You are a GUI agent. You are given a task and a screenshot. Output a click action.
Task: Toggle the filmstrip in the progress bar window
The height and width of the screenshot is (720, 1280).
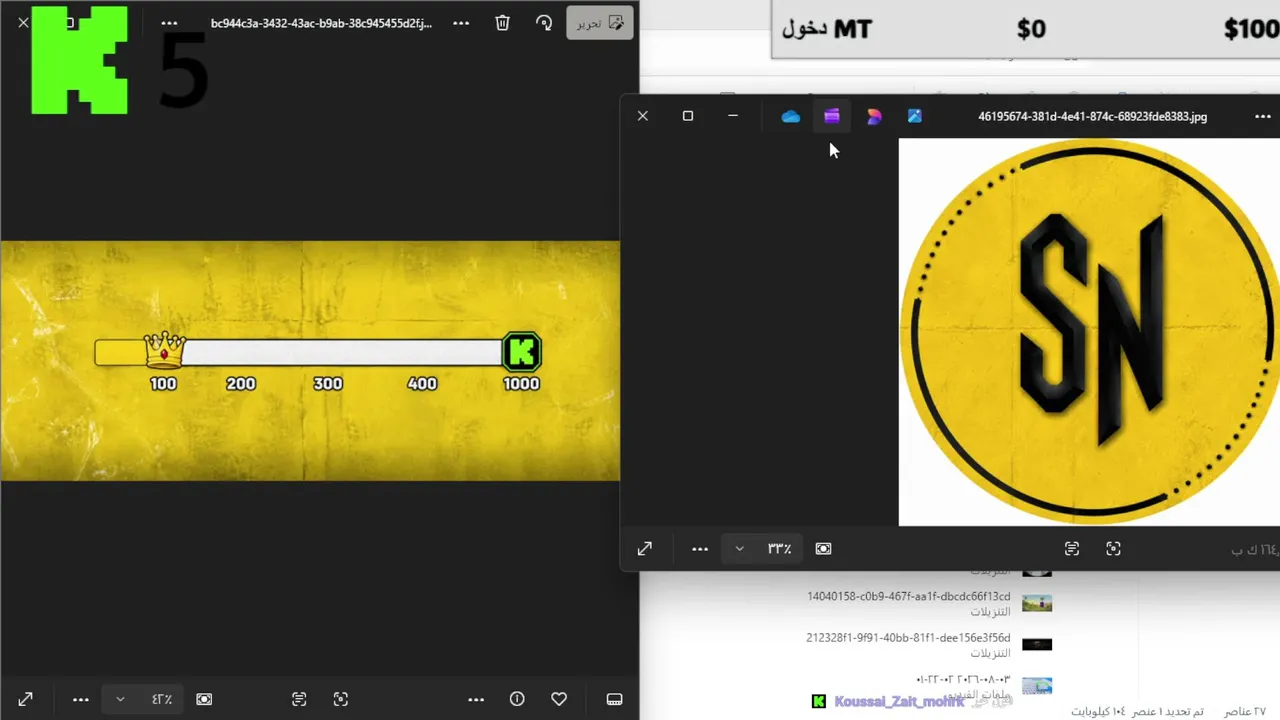point(615,699)
